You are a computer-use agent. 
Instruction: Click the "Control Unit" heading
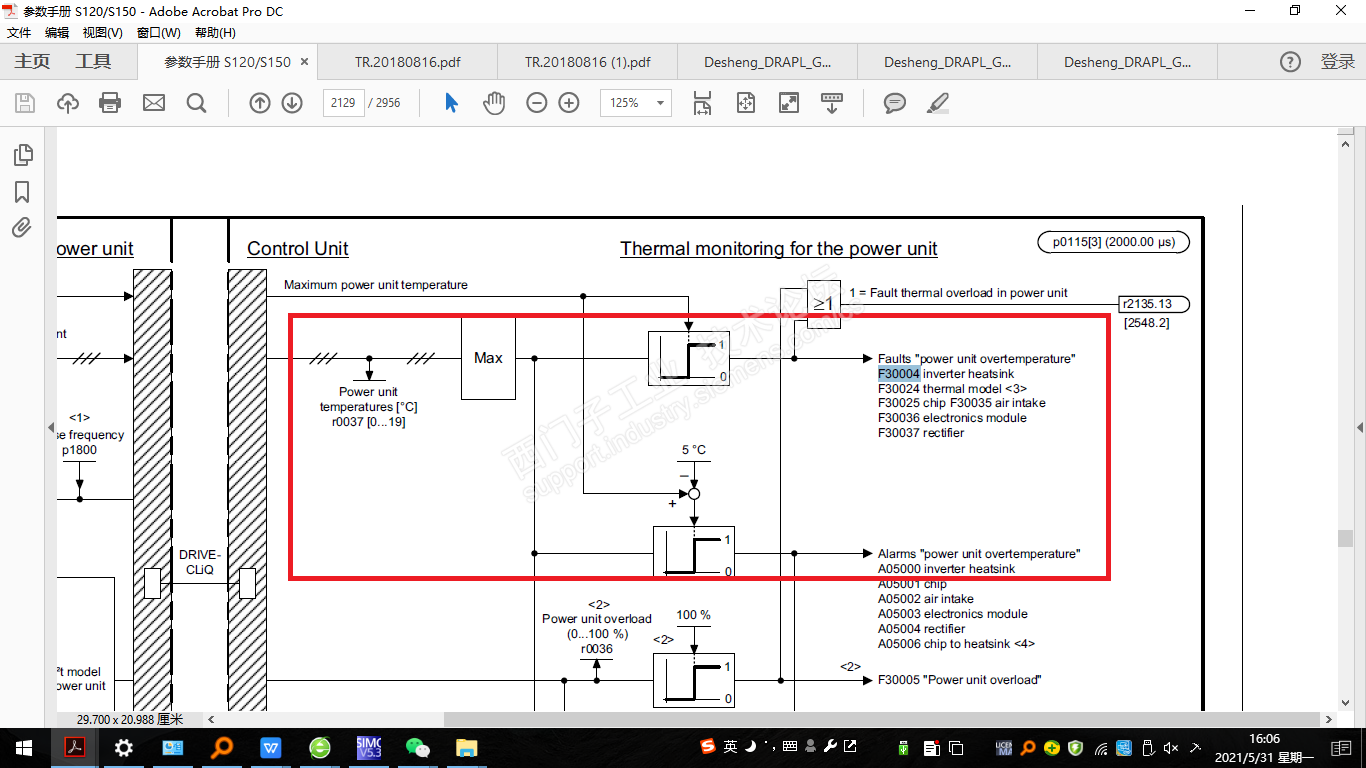tap(298, 249)
